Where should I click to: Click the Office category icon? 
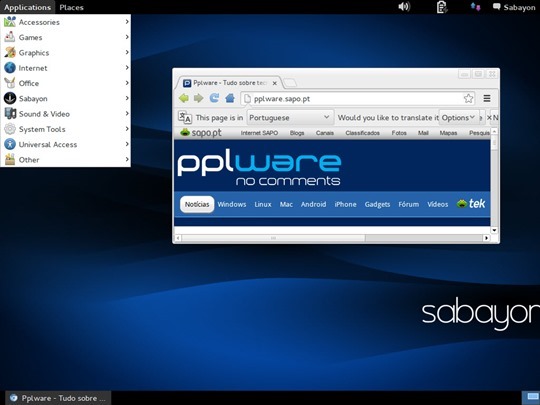[10, 83]
